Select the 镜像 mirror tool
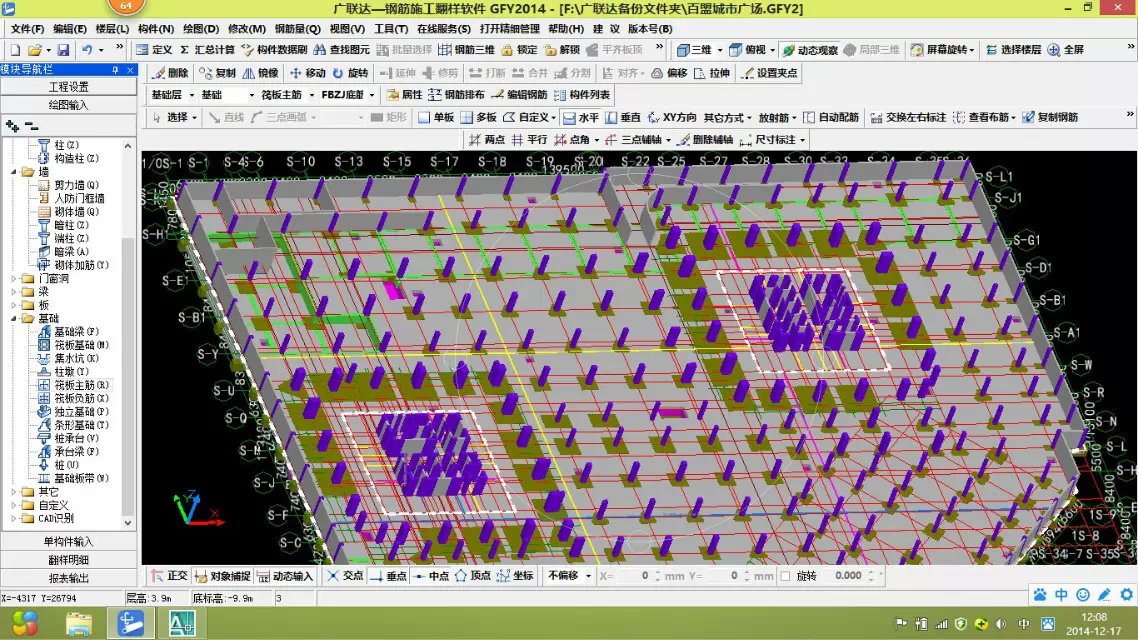The width and height of the screenshot is (1138, 640). [260, 73]
